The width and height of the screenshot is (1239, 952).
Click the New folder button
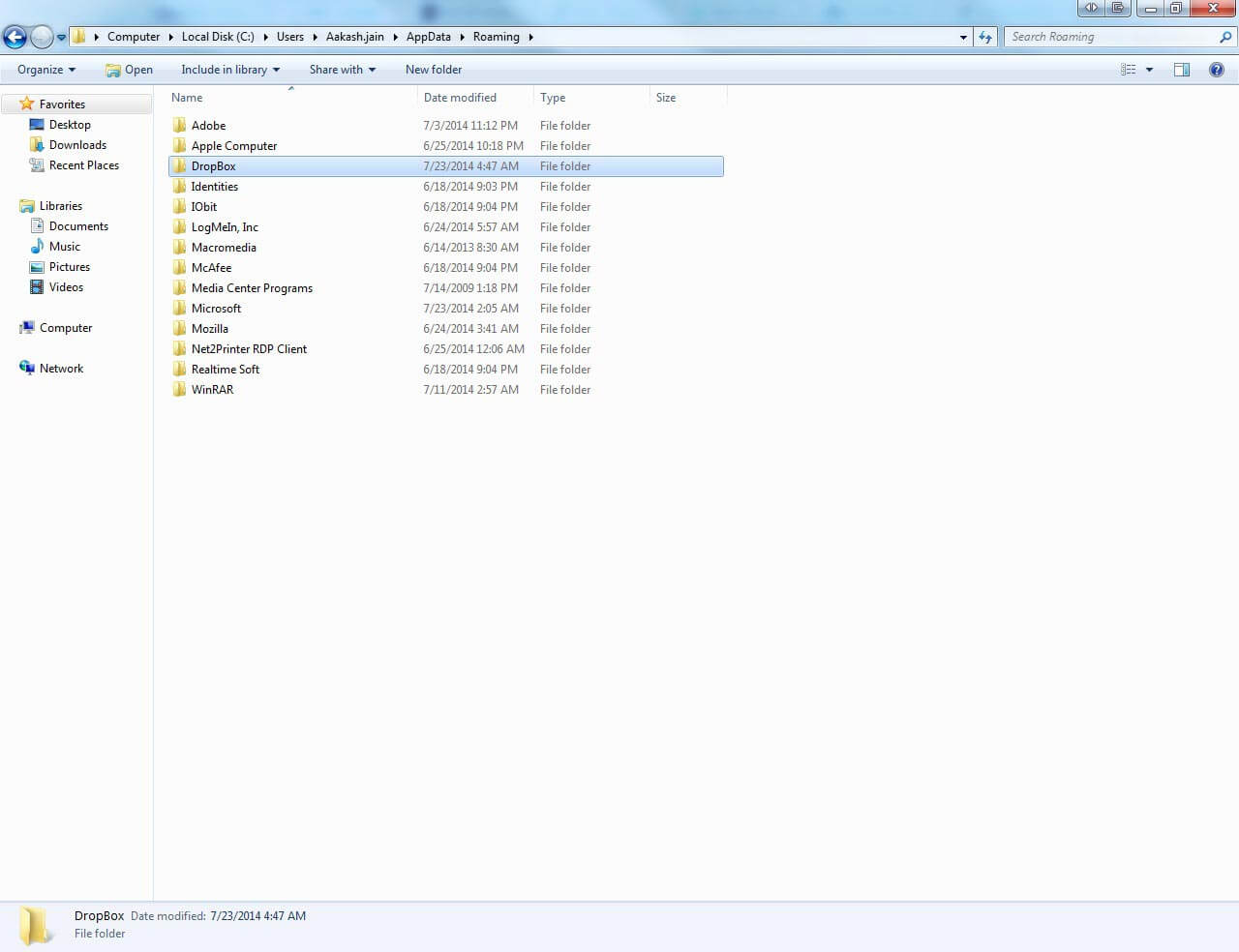(433, 70)
